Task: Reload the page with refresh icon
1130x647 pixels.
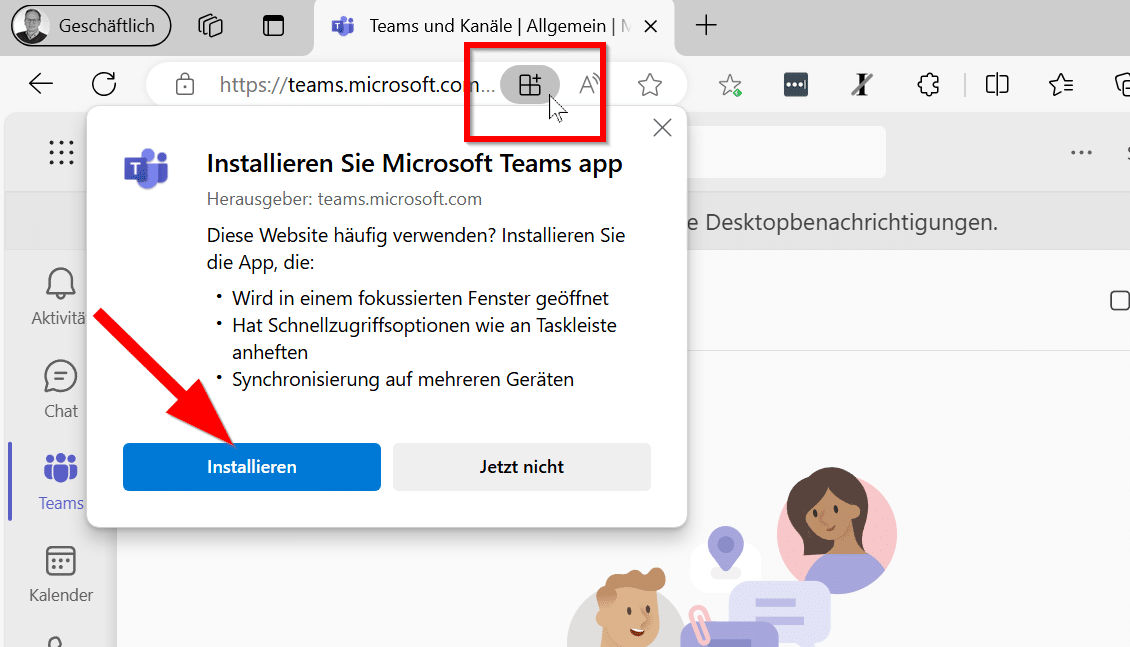Action: [x=104, y=84]
